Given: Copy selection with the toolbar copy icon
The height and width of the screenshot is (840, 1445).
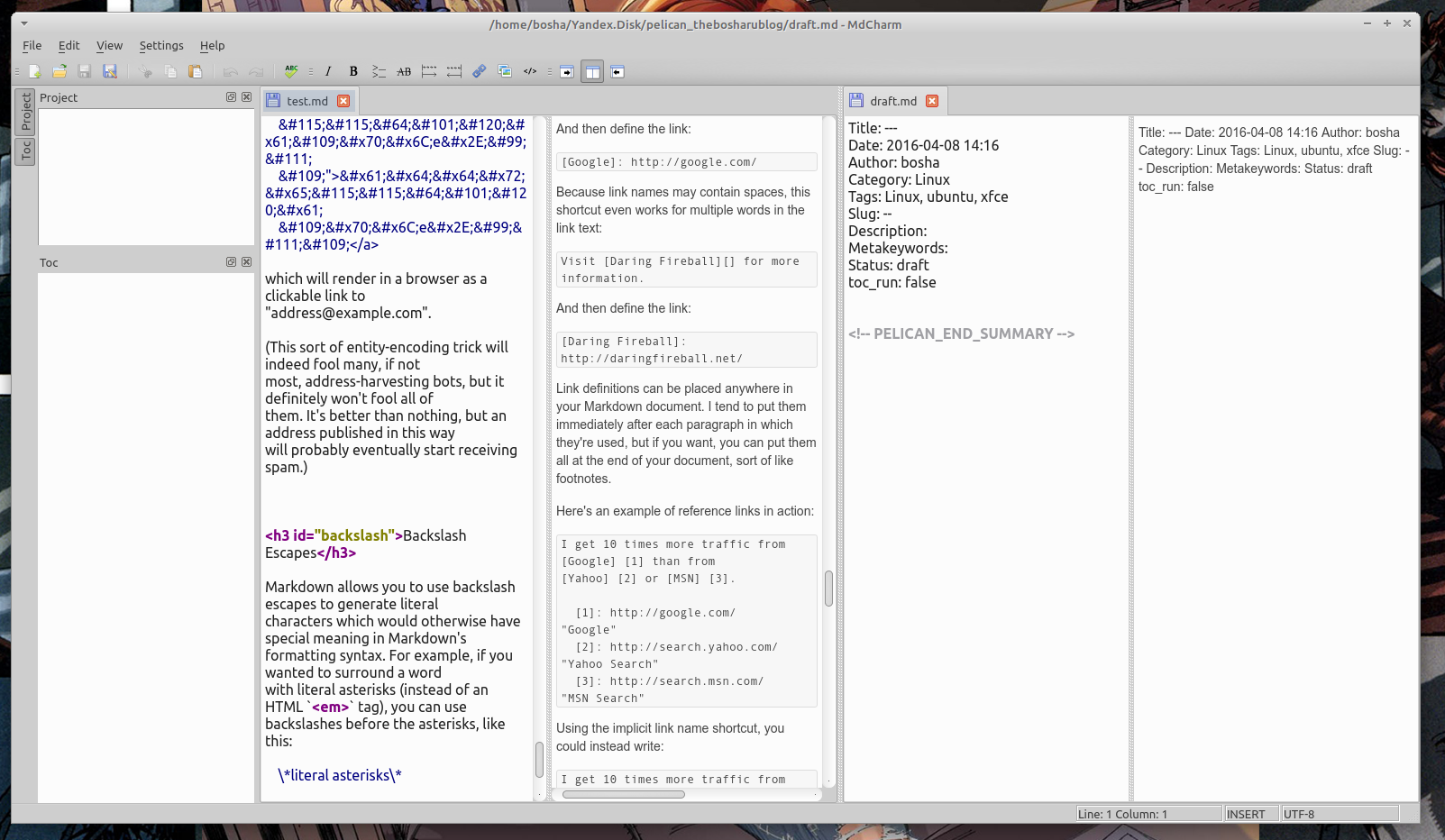Looking at the screenshot, I should (170, 71).
